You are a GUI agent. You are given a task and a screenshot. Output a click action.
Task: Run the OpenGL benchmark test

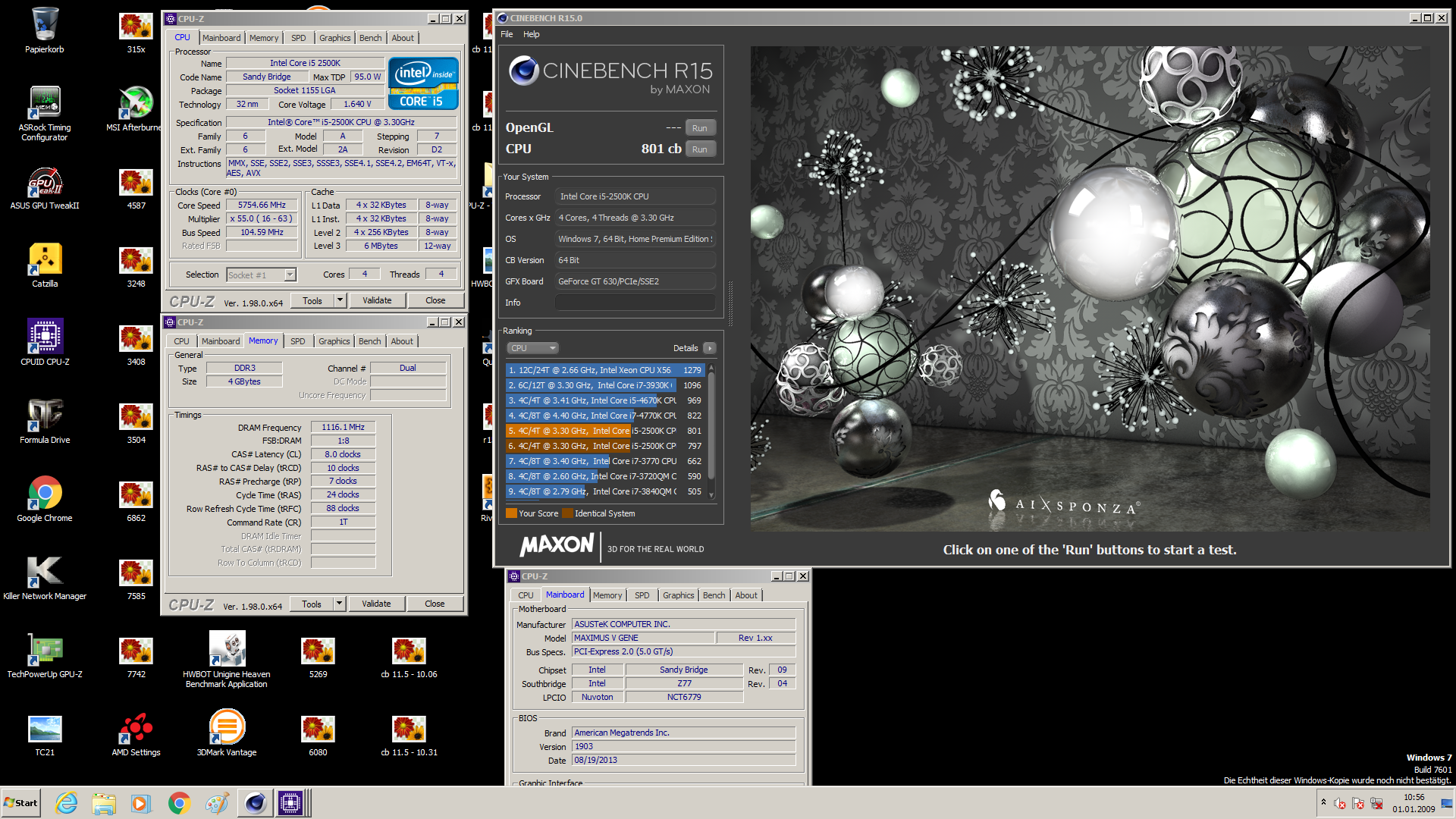[x=700, y=128]
